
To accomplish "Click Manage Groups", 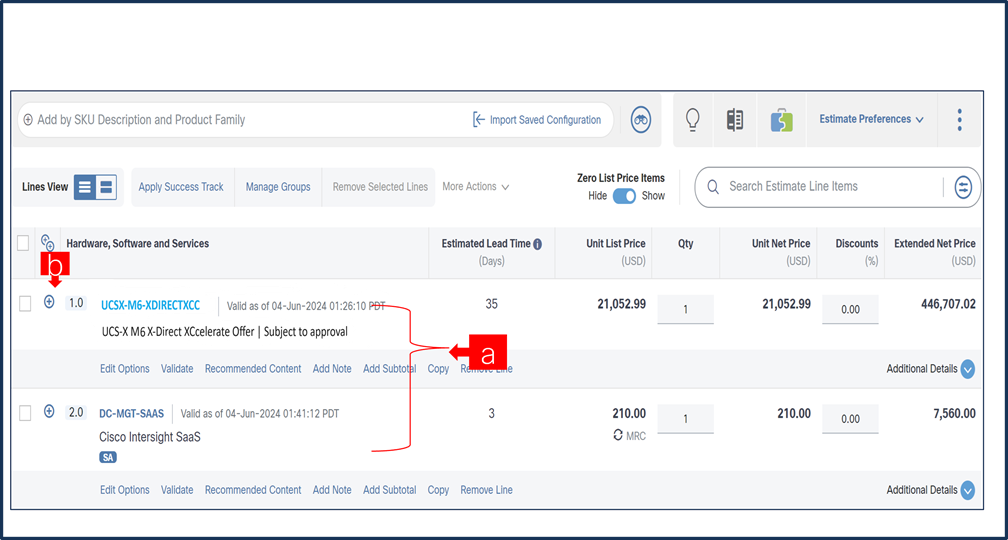I will (278, 187).
